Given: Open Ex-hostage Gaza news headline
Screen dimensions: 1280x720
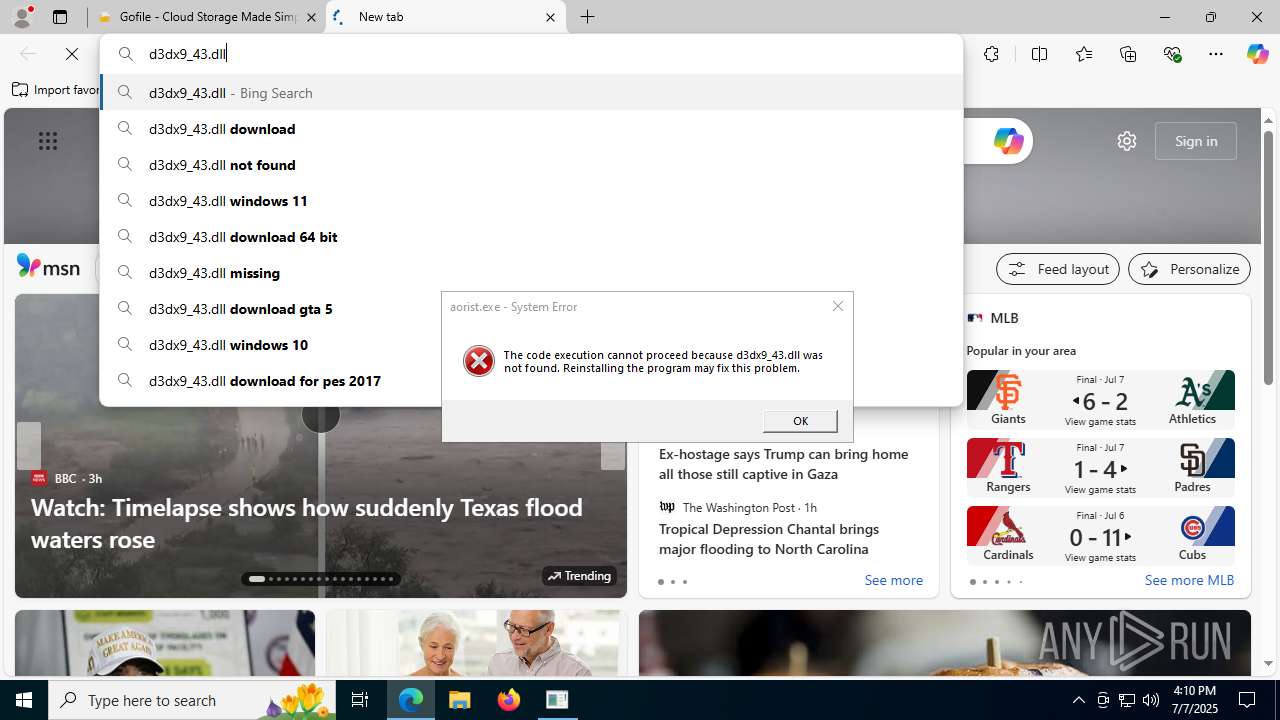Looking at the screenshot, I should click(783, 464).
